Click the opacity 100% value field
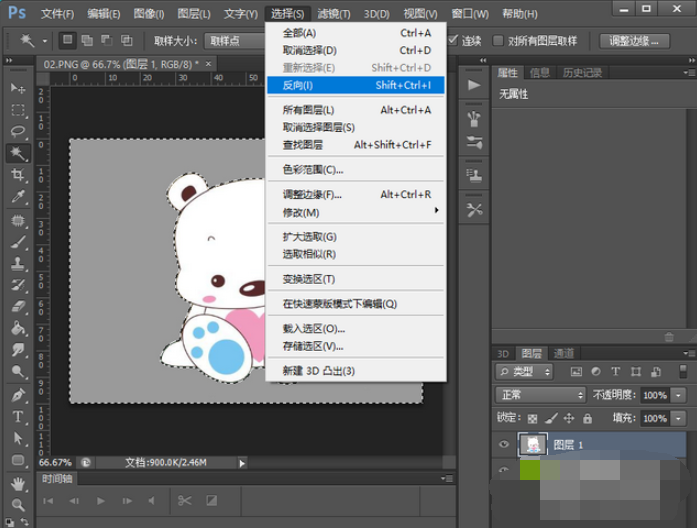697x528 pixels. coord(655,395)
